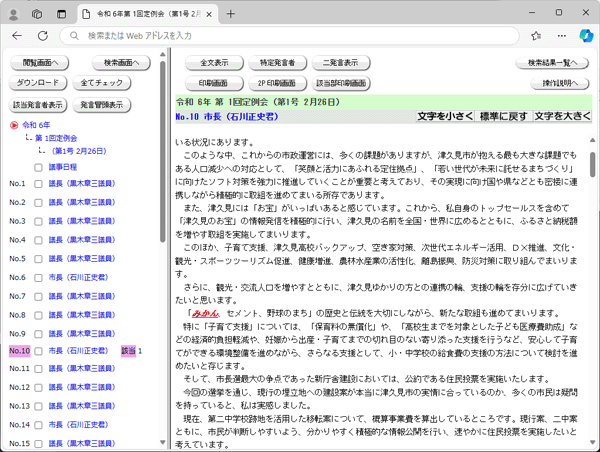The image size is (600, 452).
Task: Click the left panel scrollbar up arrow
Action: click(163, 55)
